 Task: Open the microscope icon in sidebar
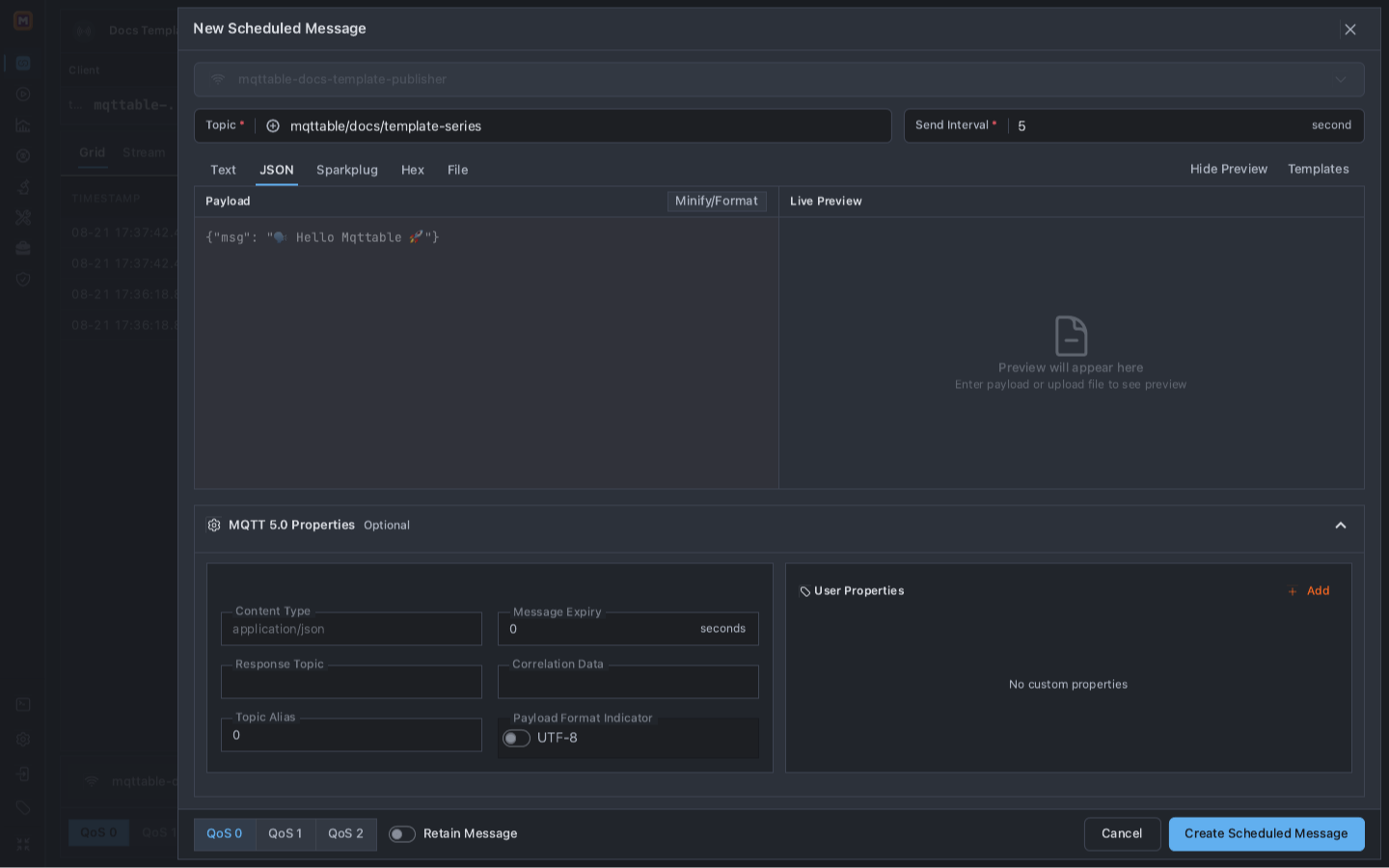click(23, 187)
